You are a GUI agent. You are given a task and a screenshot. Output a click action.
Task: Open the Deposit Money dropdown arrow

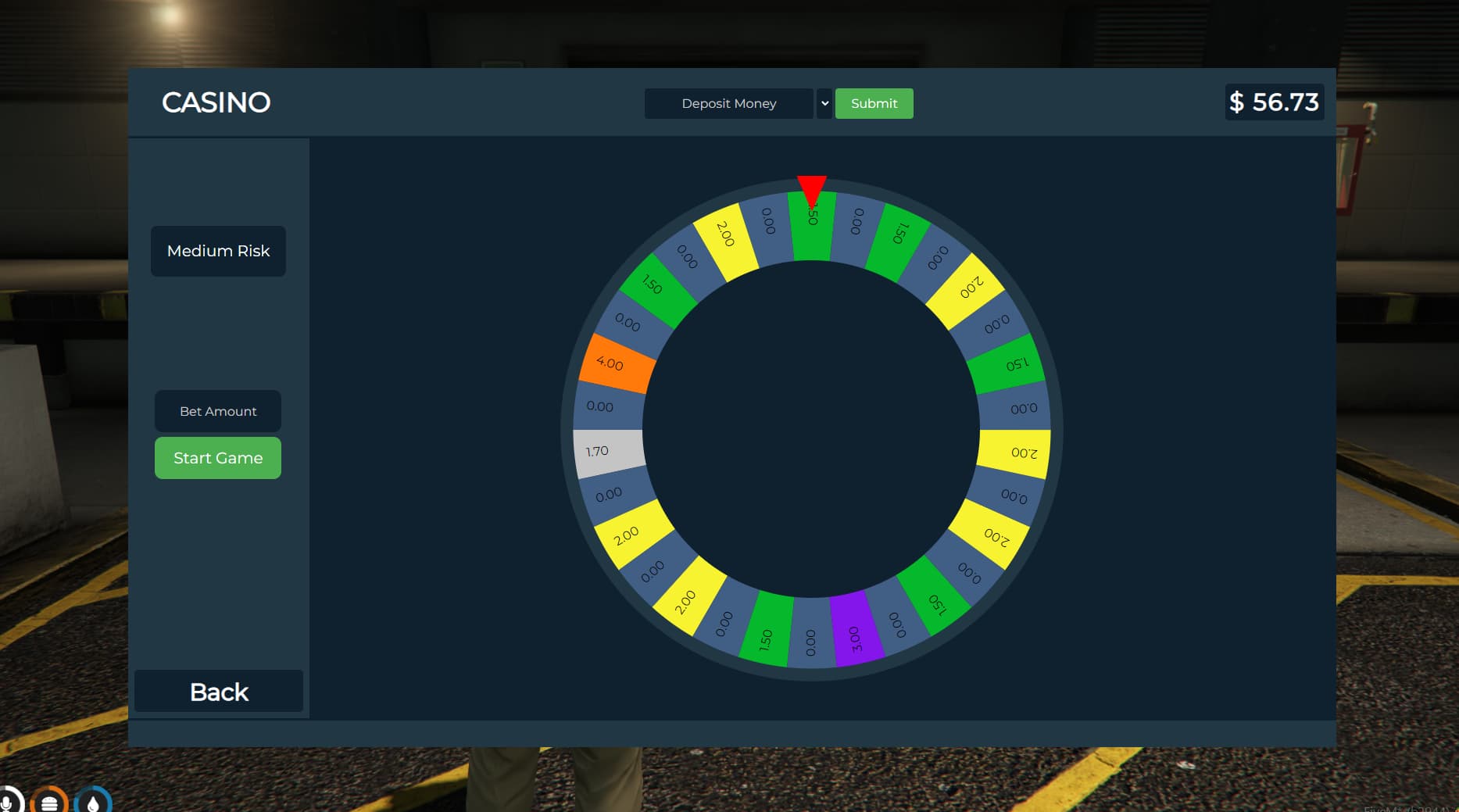[824, 103]
